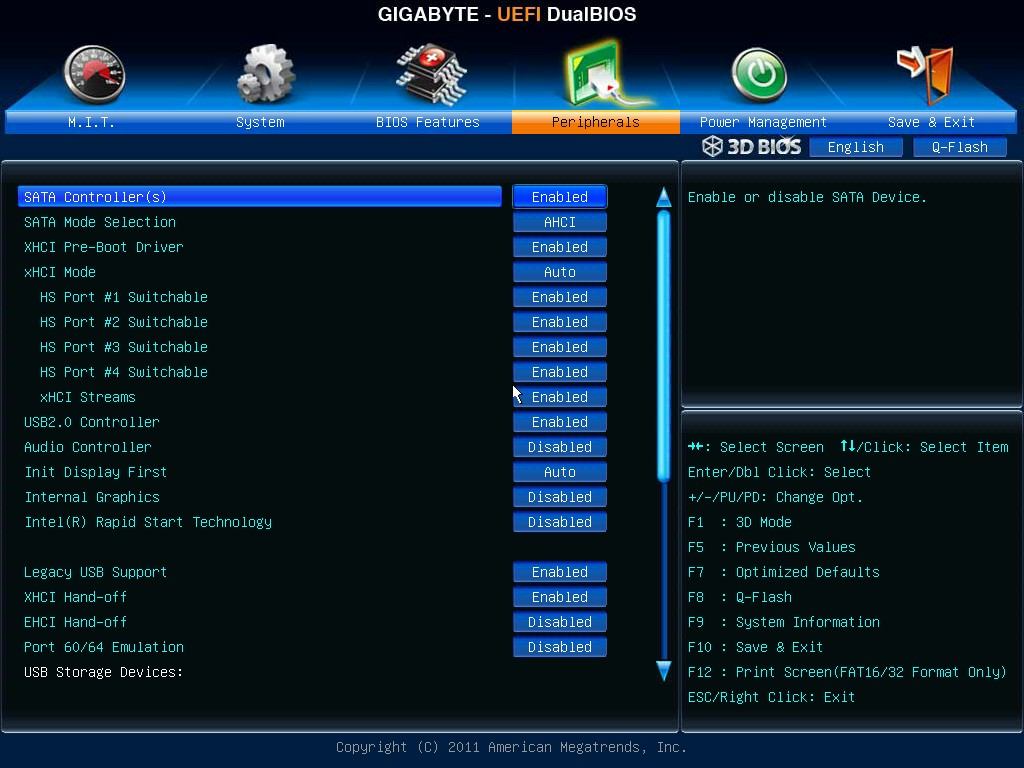This screenshot has height=768, width=1024.
Task: Change SATA Controller(s) Enabled value
Action: click(560, 197)
